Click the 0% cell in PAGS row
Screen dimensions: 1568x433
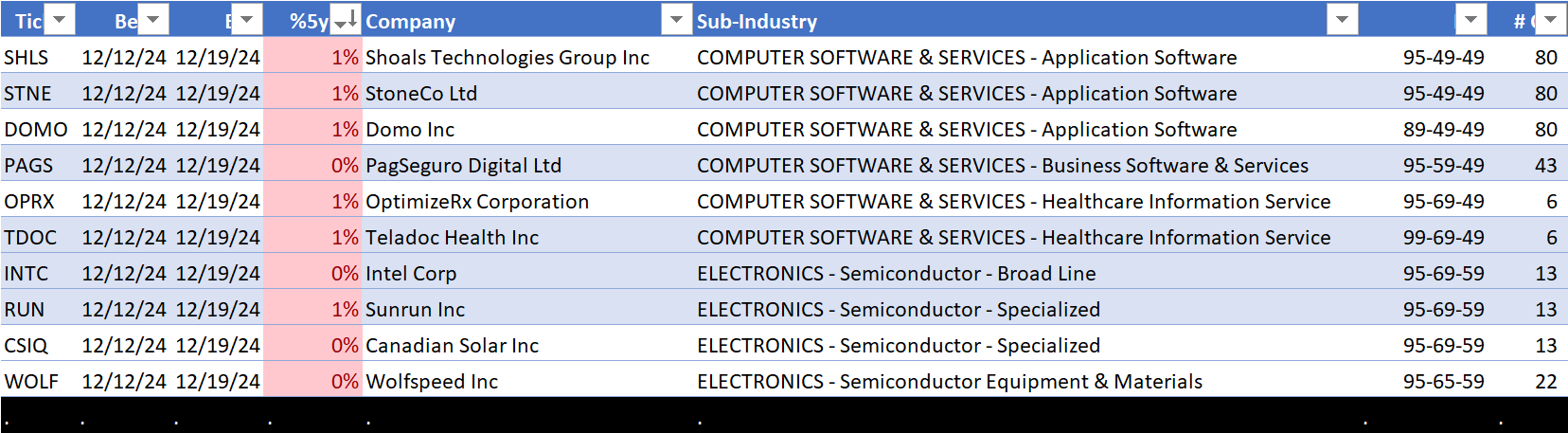(x=345, y=165)
